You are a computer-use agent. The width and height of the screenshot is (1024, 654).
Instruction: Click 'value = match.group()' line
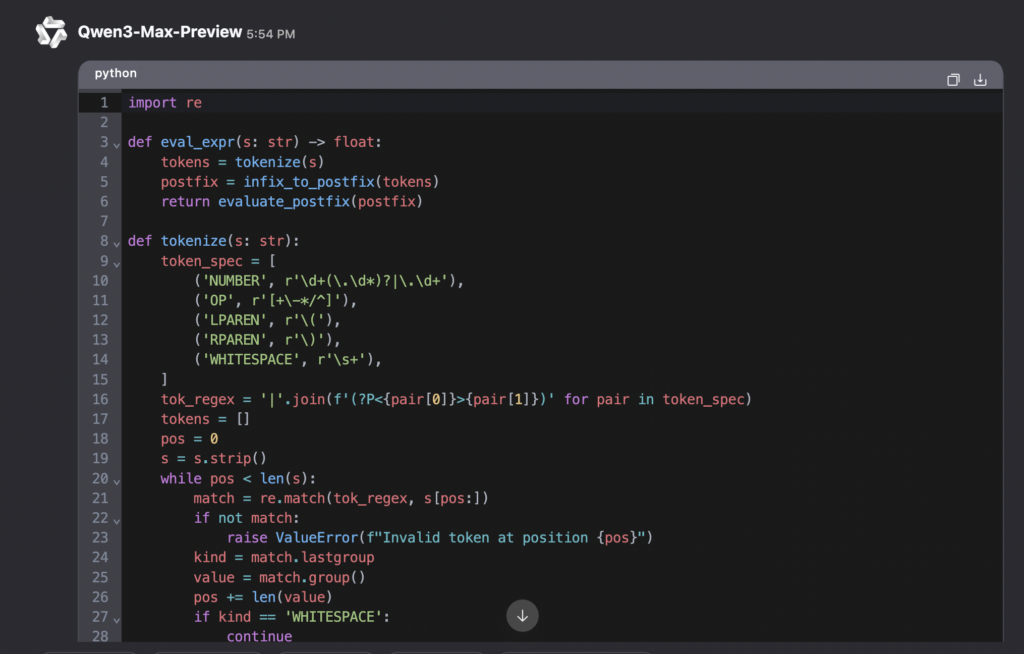tap(280, 578)
